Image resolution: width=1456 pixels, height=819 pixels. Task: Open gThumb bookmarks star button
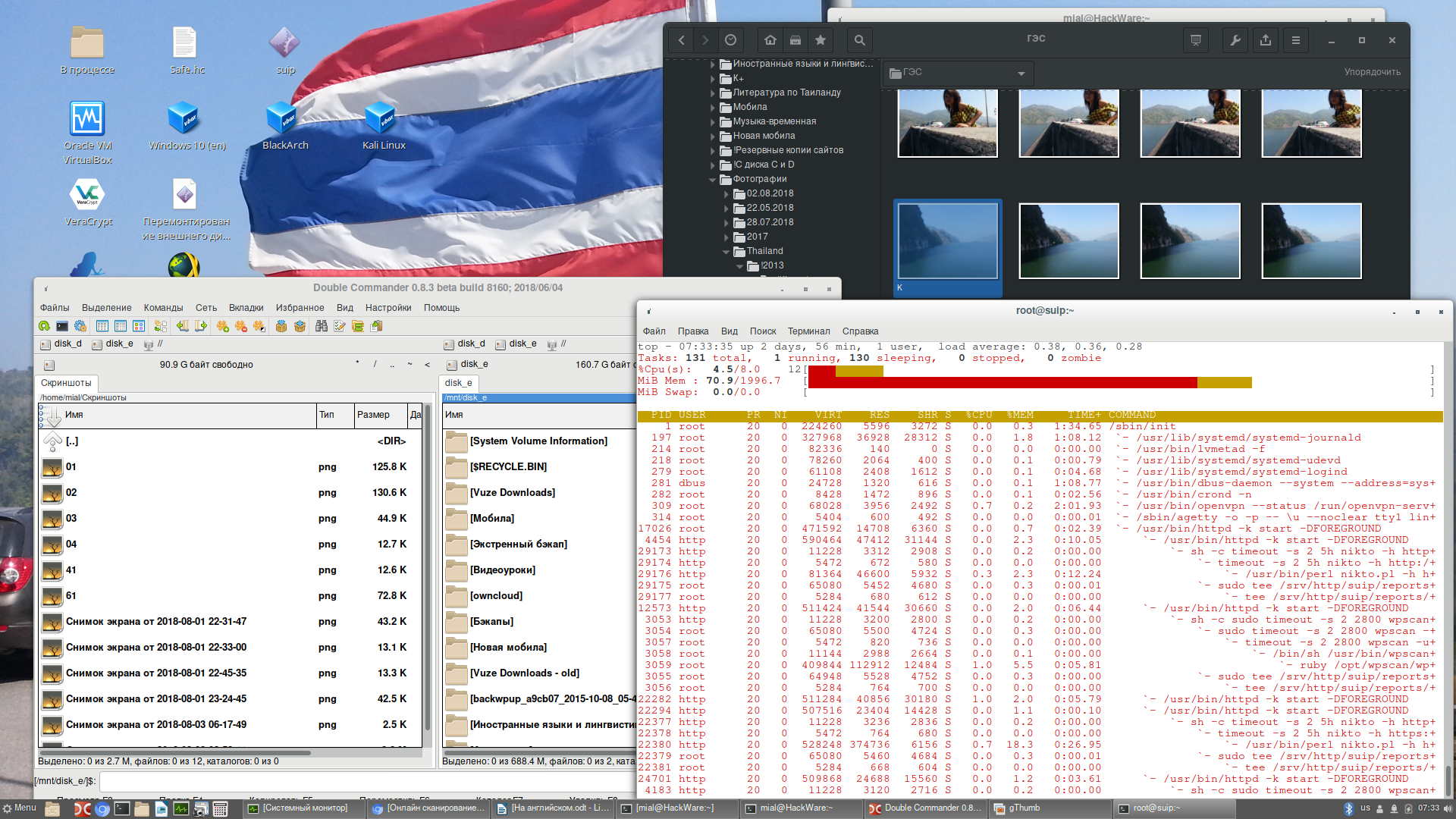821,40
